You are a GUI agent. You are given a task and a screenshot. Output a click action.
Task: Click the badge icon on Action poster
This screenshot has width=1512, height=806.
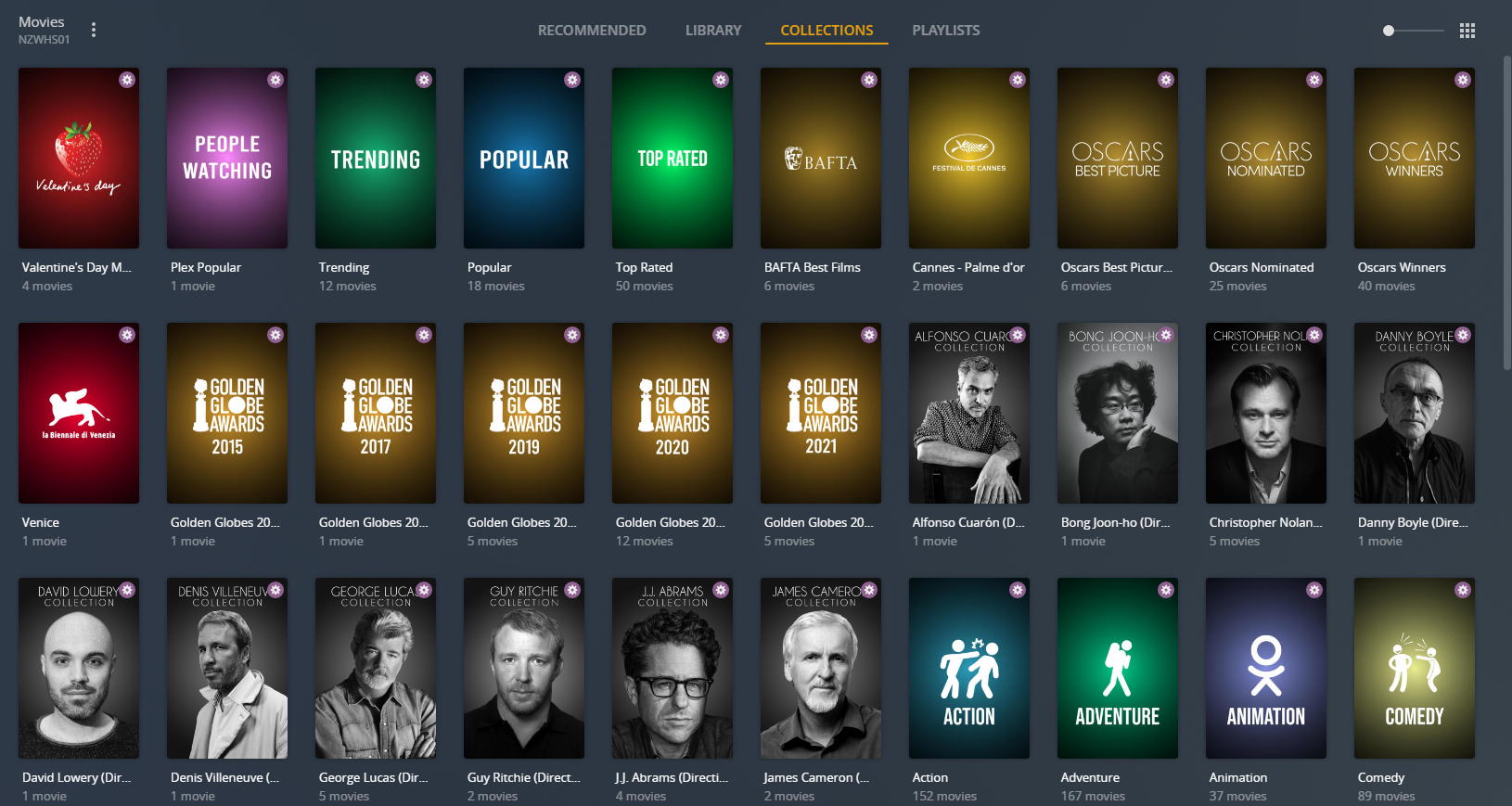click(1018, 590)
